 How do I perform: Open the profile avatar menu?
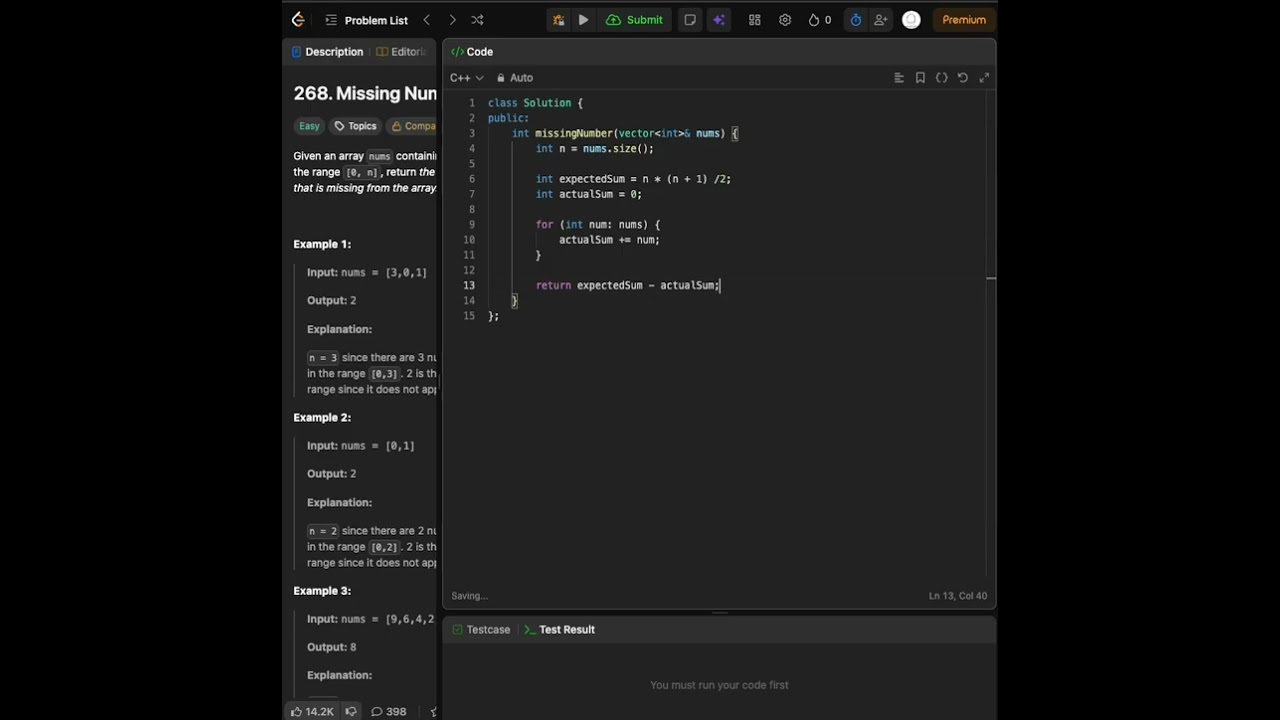911,20
